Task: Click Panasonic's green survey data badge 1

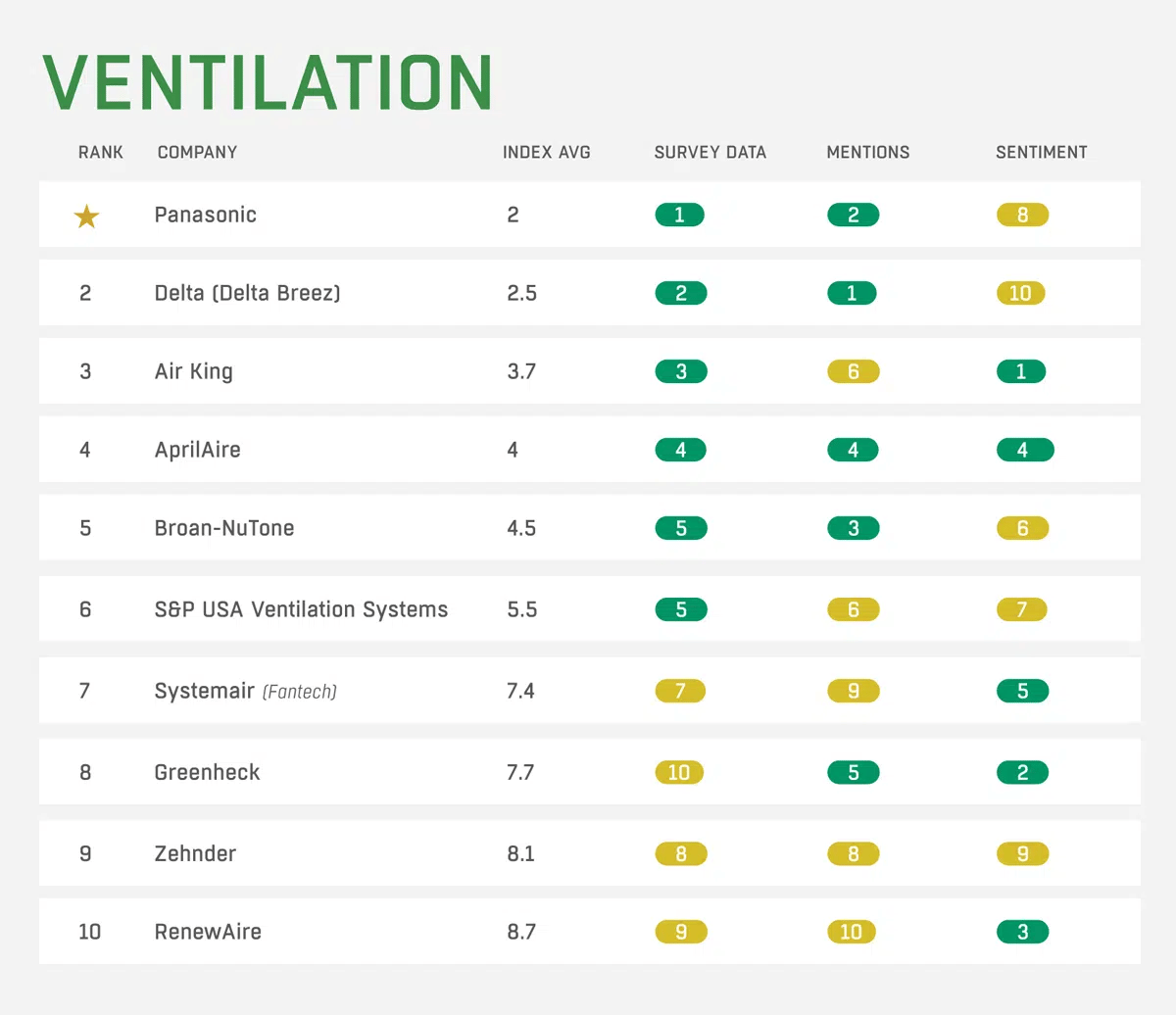Action: point(680,215)
